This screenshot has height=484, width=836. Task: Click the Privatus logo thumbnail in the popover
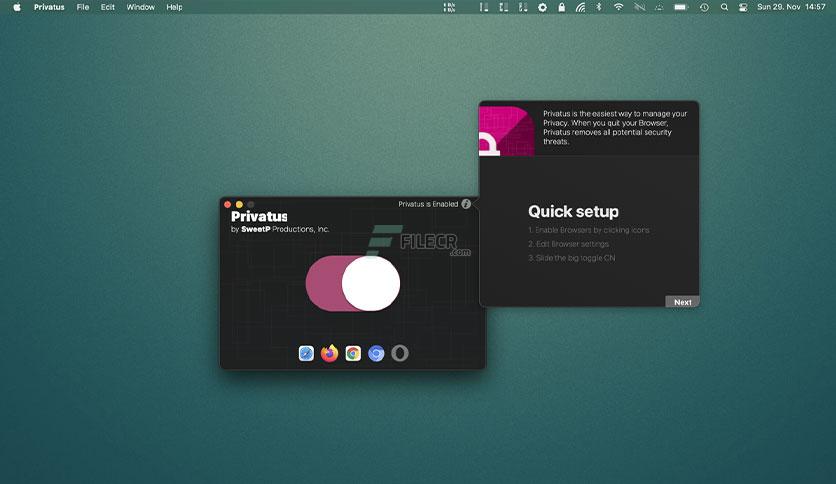coord(507,131)
